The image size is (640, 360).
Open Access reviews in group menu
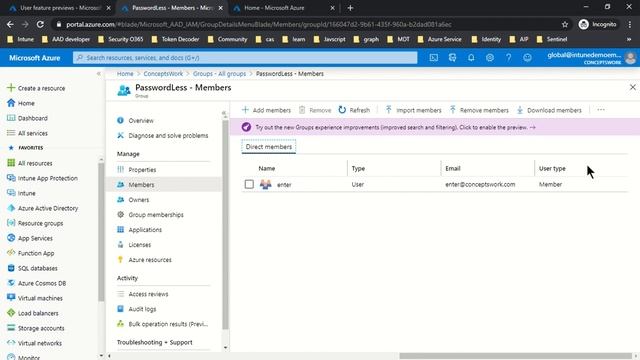point(148,294)
